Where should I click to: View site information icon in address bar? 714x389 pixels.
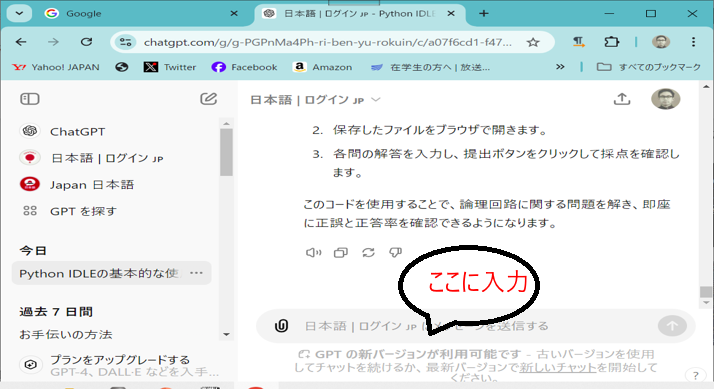click(x=125, y=42)
